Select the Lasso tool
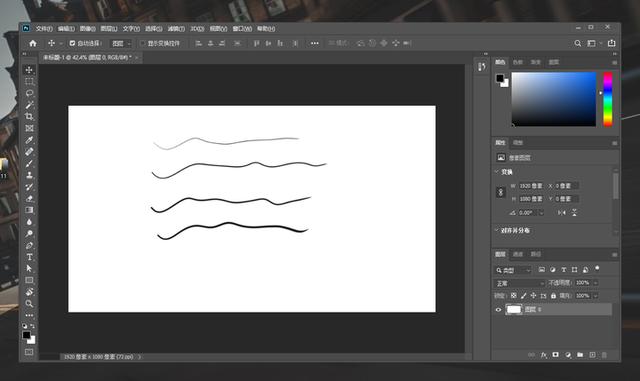Screen dimensions: 640x381 coord(29,93)
